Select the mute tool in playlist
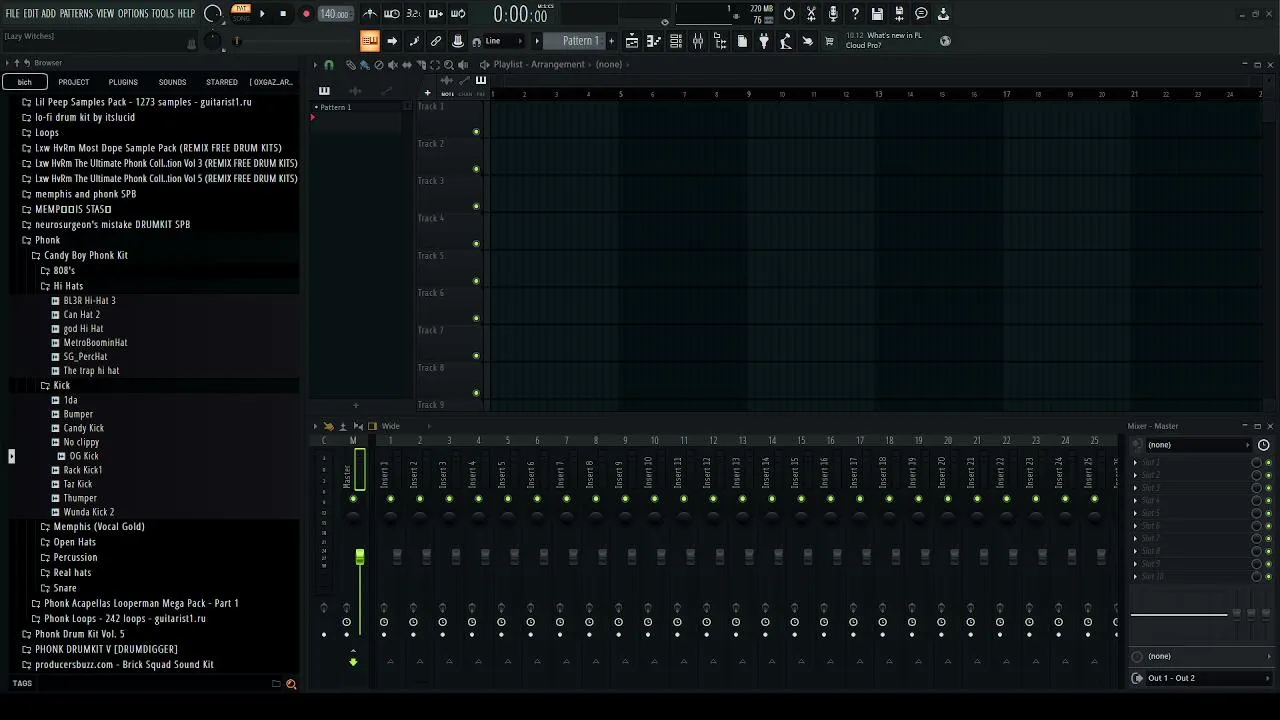Image resolution: width=1280 pixels, height=720 pixels. point(392,64)
